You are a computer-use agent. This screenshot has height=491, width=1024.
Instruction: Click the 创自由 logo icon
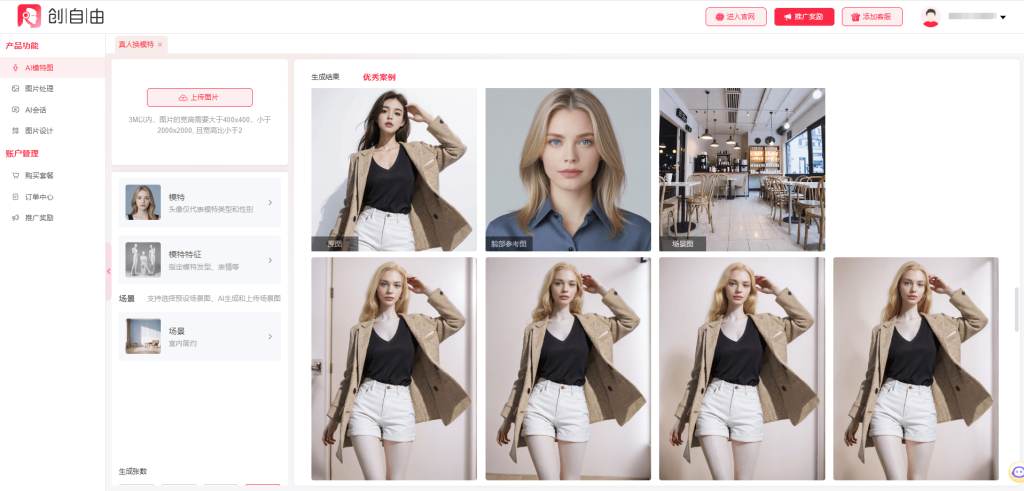point(29,16)
